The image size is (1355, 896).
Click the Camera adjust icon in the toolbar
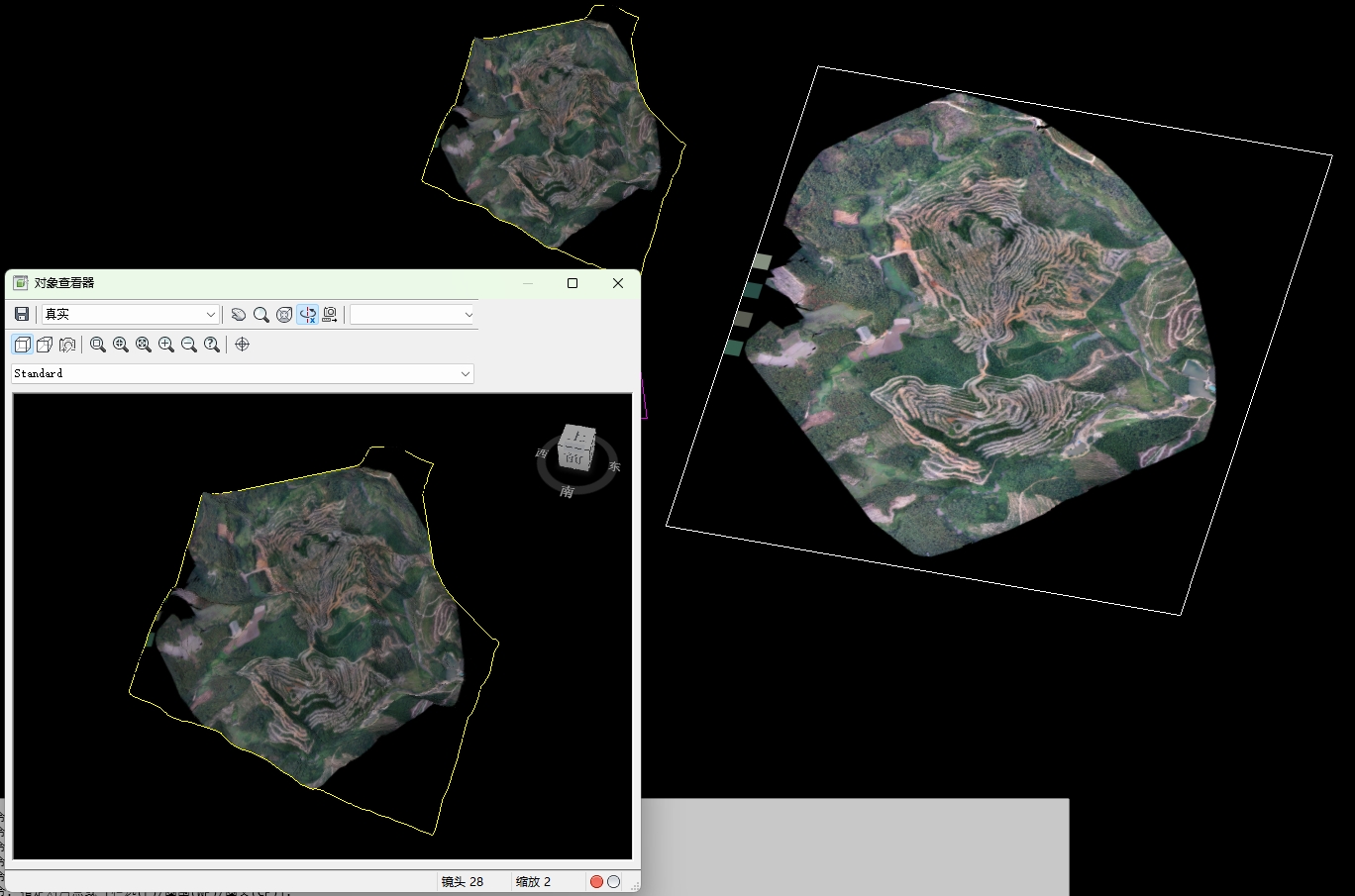point(330,314)
